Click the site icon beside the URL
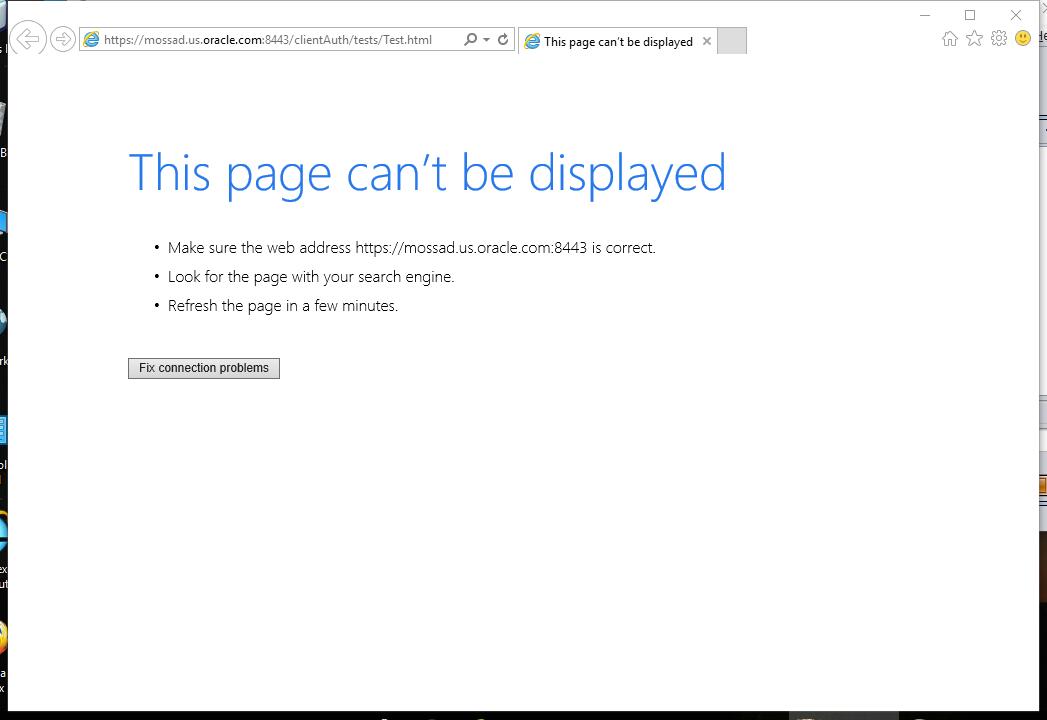Image resolution: width=1047 pixels, height=720 pixels. coord(91,40)
